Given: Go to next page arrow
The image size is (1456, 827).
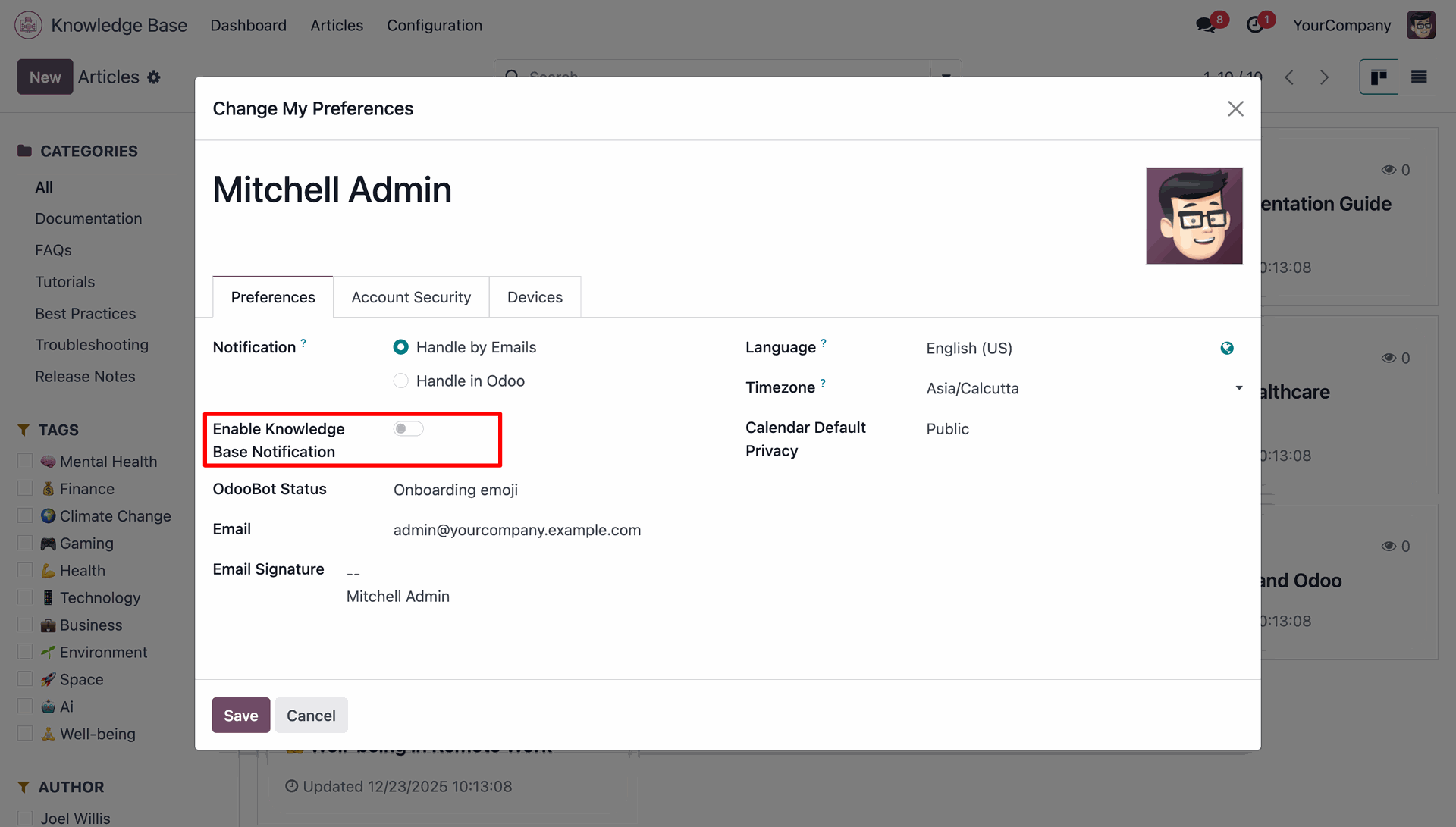Looking at the screenshot, I should (1324, 77).
